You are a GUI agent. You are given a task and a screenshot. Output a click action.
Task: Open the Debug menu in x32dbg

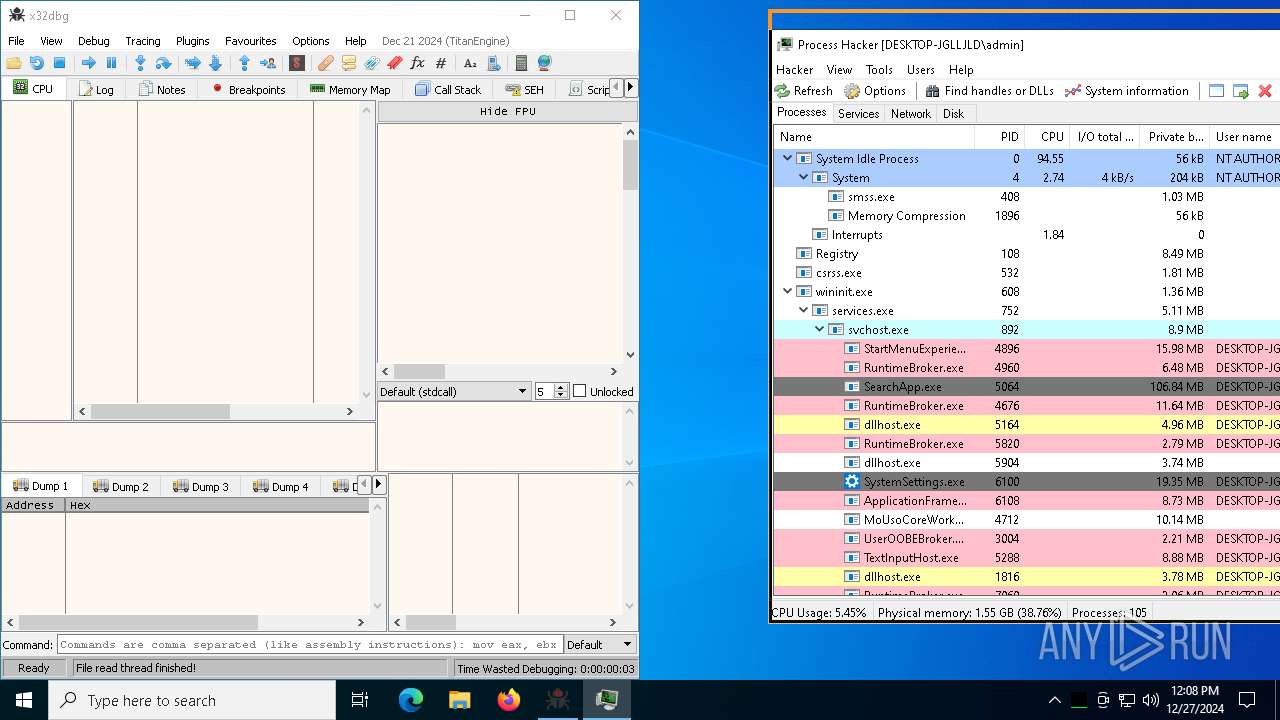point(94,41)
